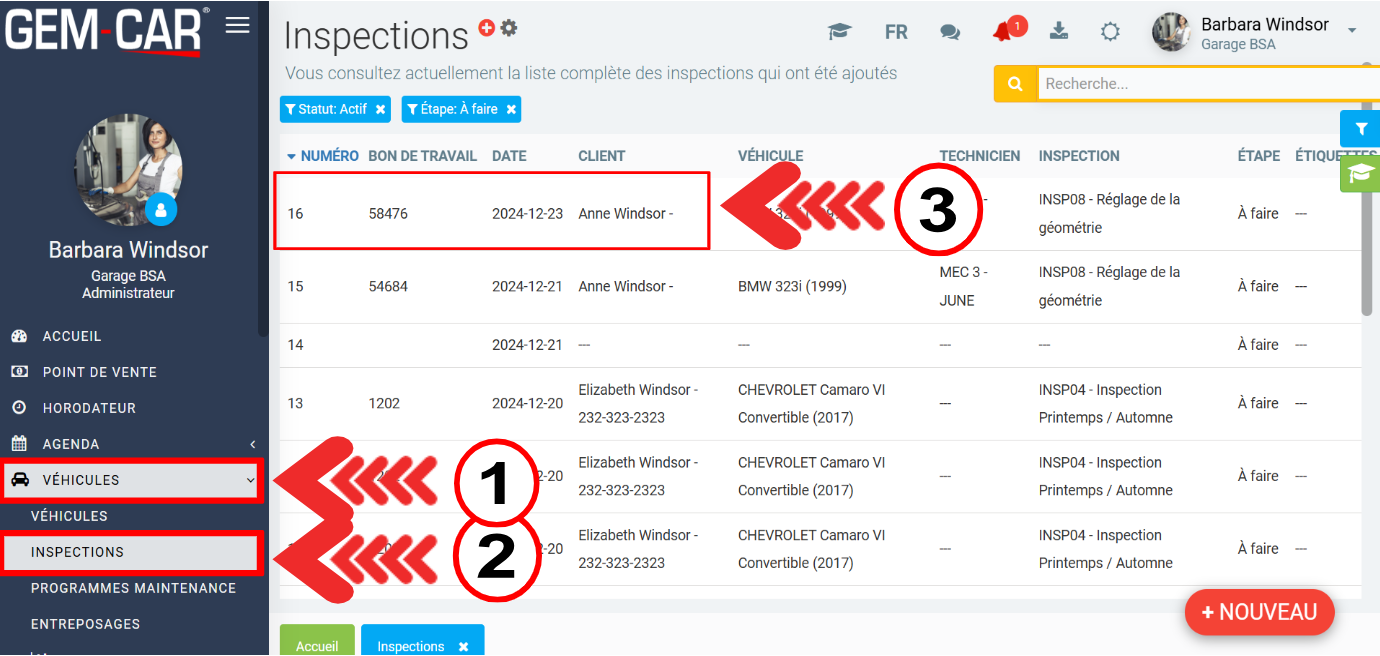Click the download icon in top bar
This screenshot has width=1380, height=656.
[1059, 31]
